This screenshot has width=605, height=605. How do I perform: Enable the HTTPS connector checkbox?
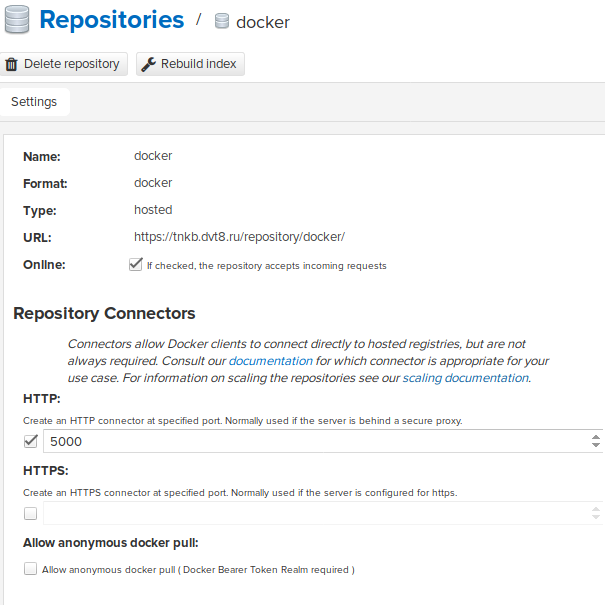click(x=30, y=513)
